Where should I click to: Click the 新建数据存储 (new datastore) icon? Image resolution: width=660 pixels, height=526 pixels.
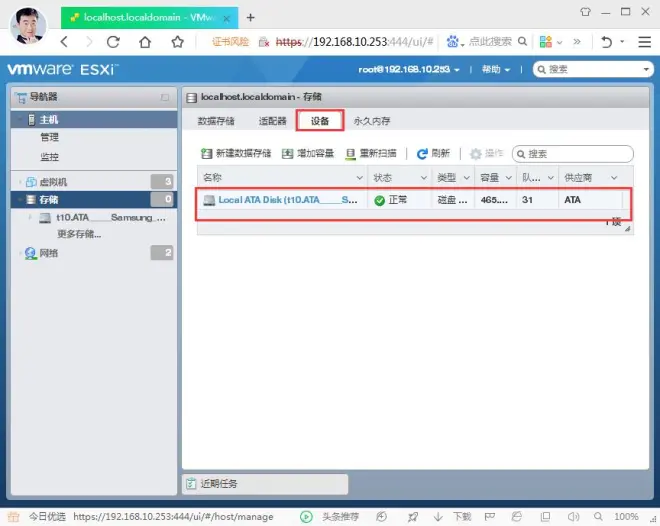pos(208,154)
